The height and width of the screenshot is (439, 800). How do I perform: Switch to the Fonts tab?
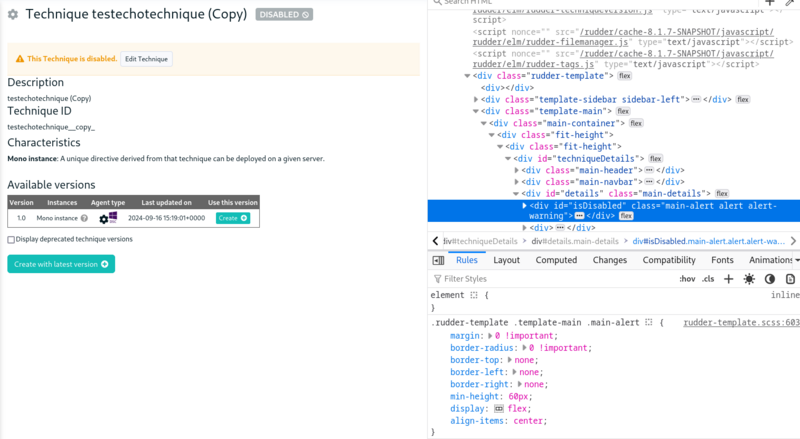tap(722, 260)
